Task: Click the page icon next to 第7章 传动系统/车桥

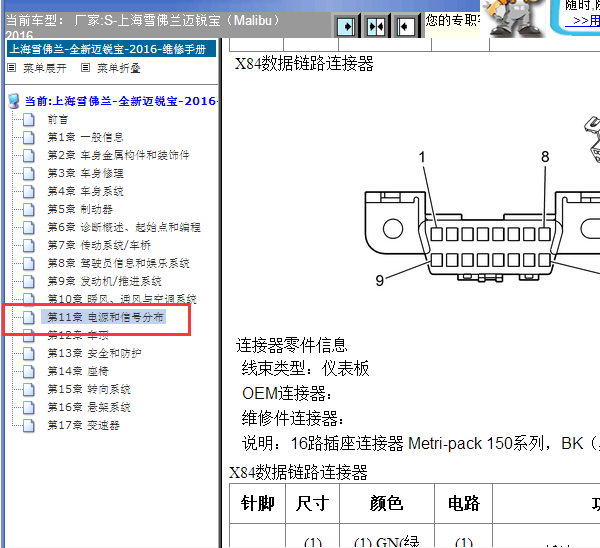Action: point(29,245)
